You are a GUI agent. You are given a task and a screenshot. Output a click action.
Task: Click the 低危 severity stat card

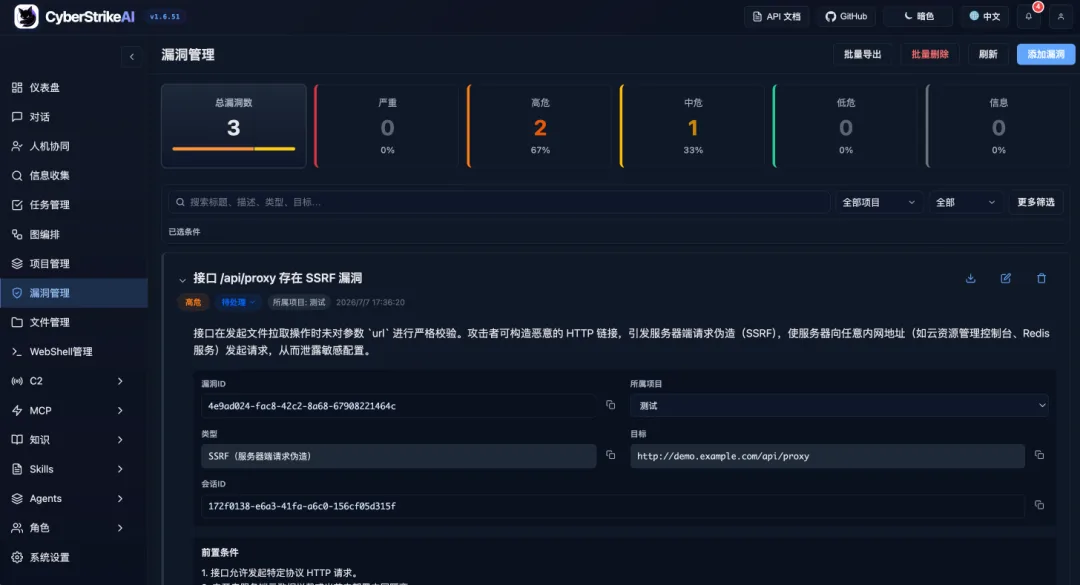[846, 126]
